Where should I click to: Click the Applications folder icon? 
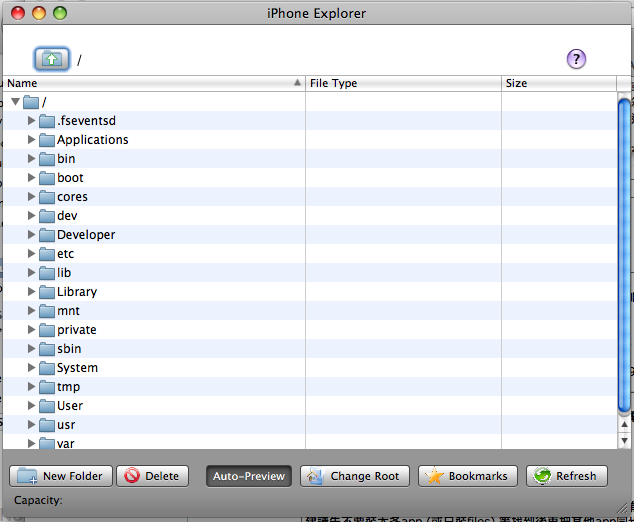click(47, 140)
